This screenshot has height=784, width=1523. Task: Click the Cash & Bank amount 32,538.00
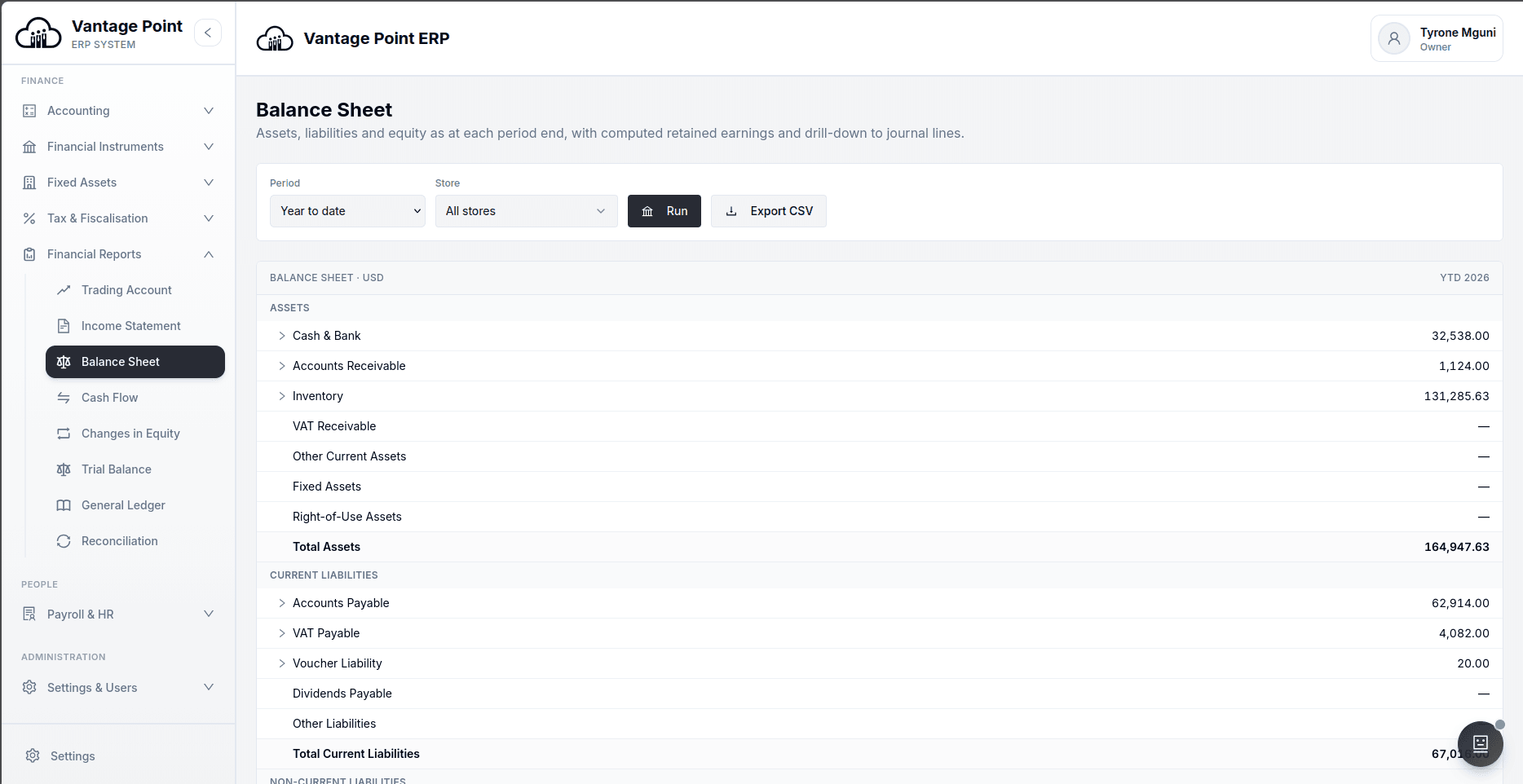click(x=1460, y=336)
